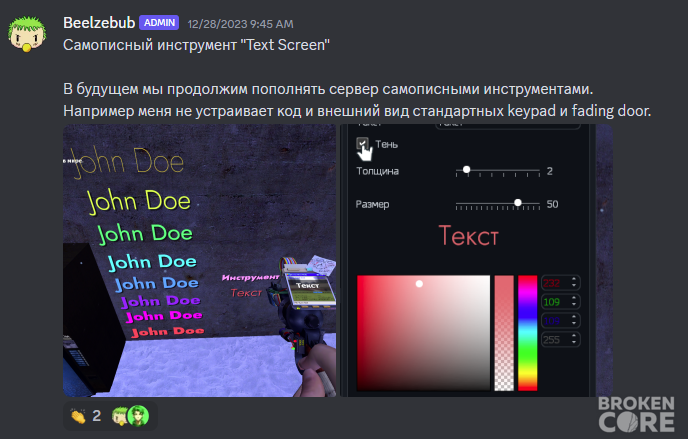The image size is (688, 439).
Task: Click the 12/28/2023 9:45 AM timestamp
Action: click(240, 24)
